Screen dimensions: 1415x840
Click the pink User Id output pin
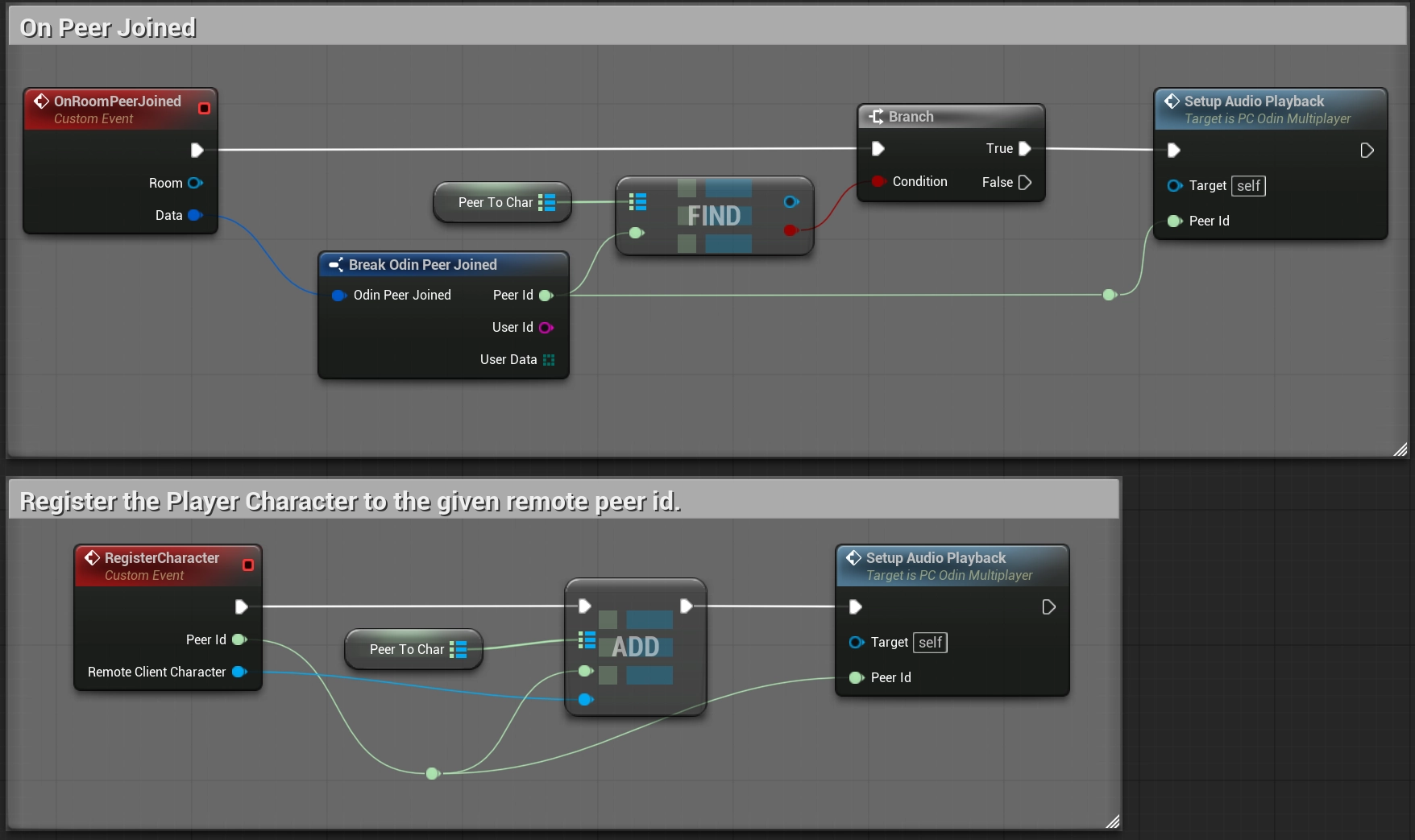(547, 327)
